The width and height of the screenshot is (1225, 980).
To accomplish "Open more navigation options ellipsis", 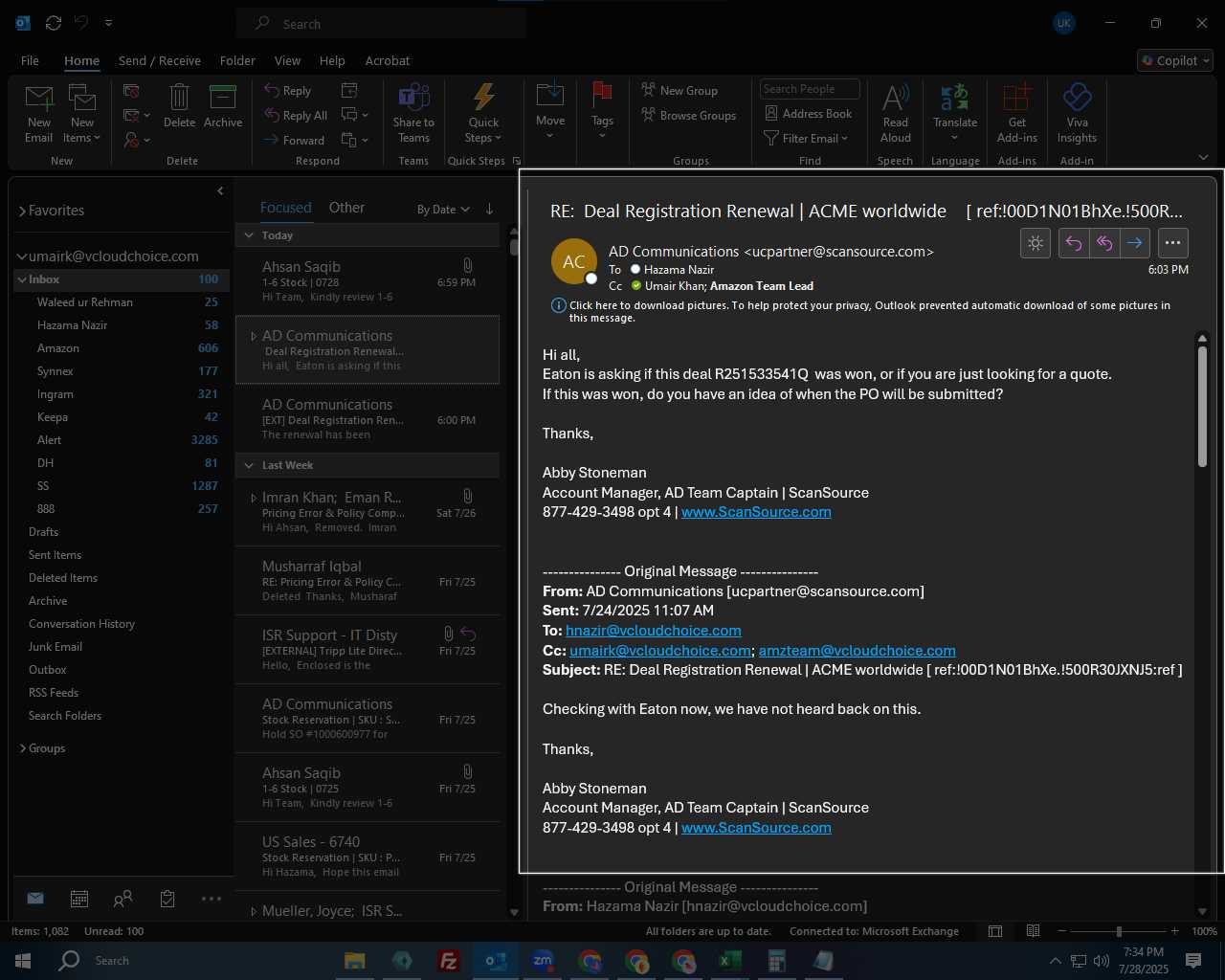I will click(212, 899).
